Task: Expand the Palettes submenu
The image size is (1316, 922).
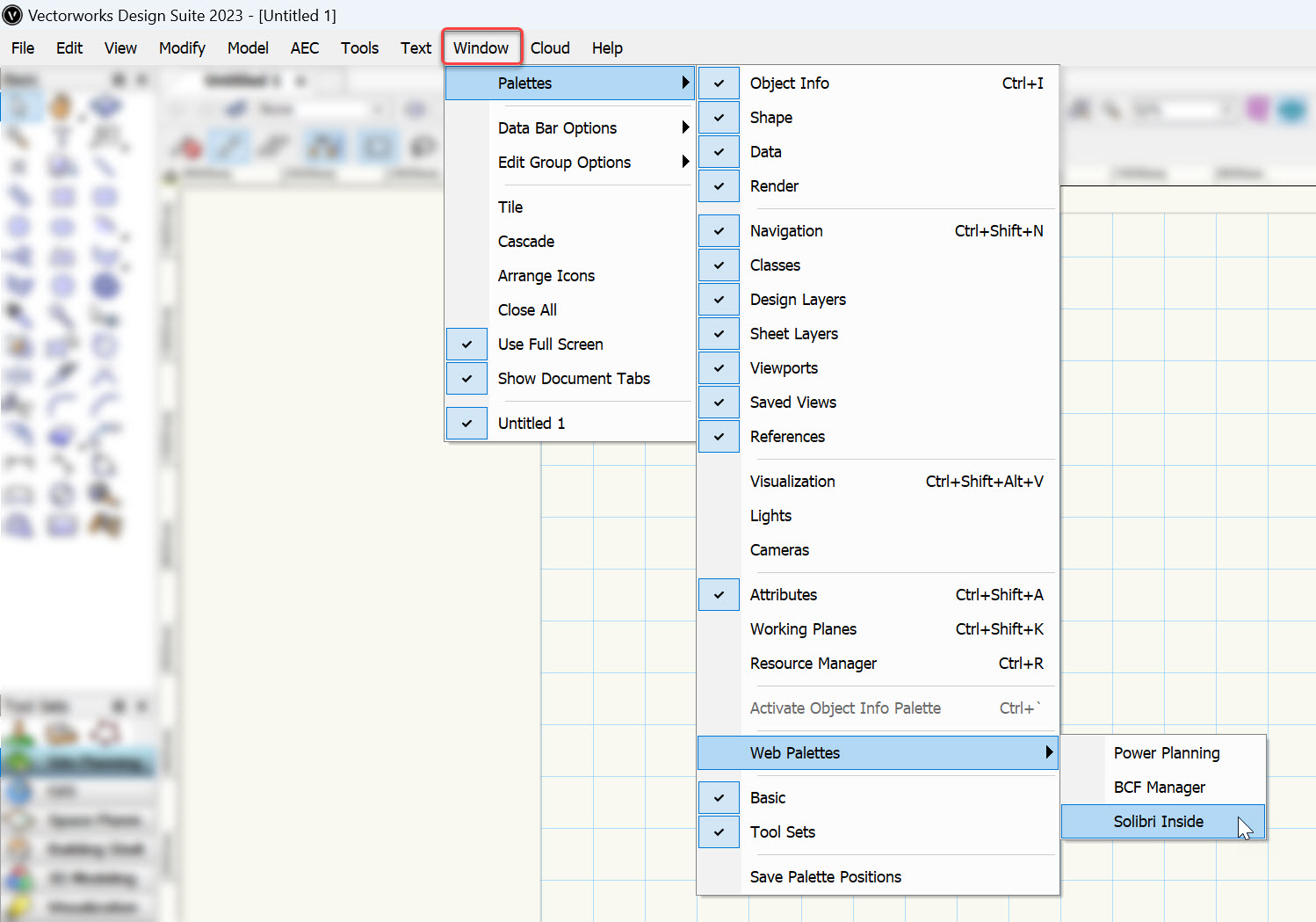Action: point(570,83)
